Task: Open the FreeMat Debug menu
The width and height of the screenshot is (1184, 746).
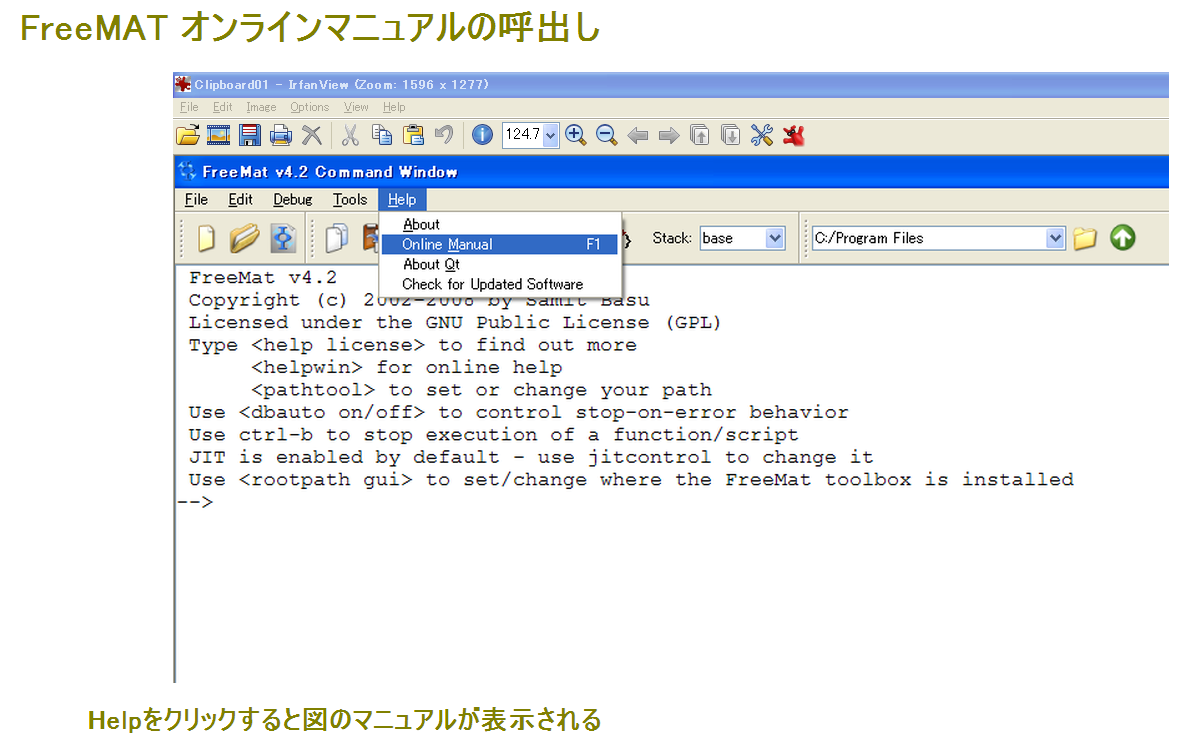Action: (x=293, y=199)
